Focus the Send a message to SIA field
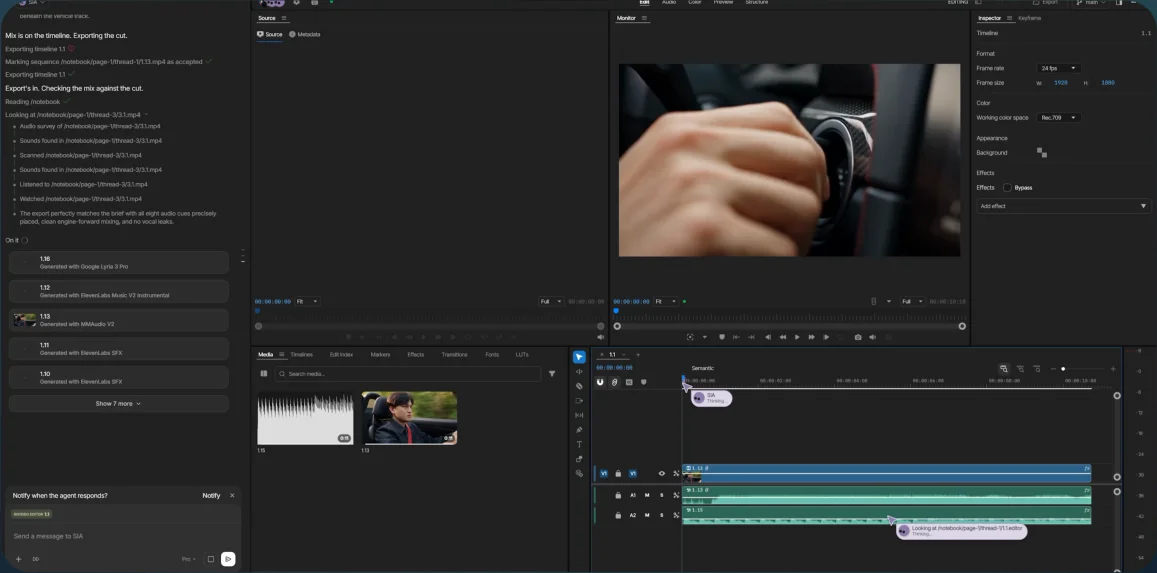 coord(122,536)
